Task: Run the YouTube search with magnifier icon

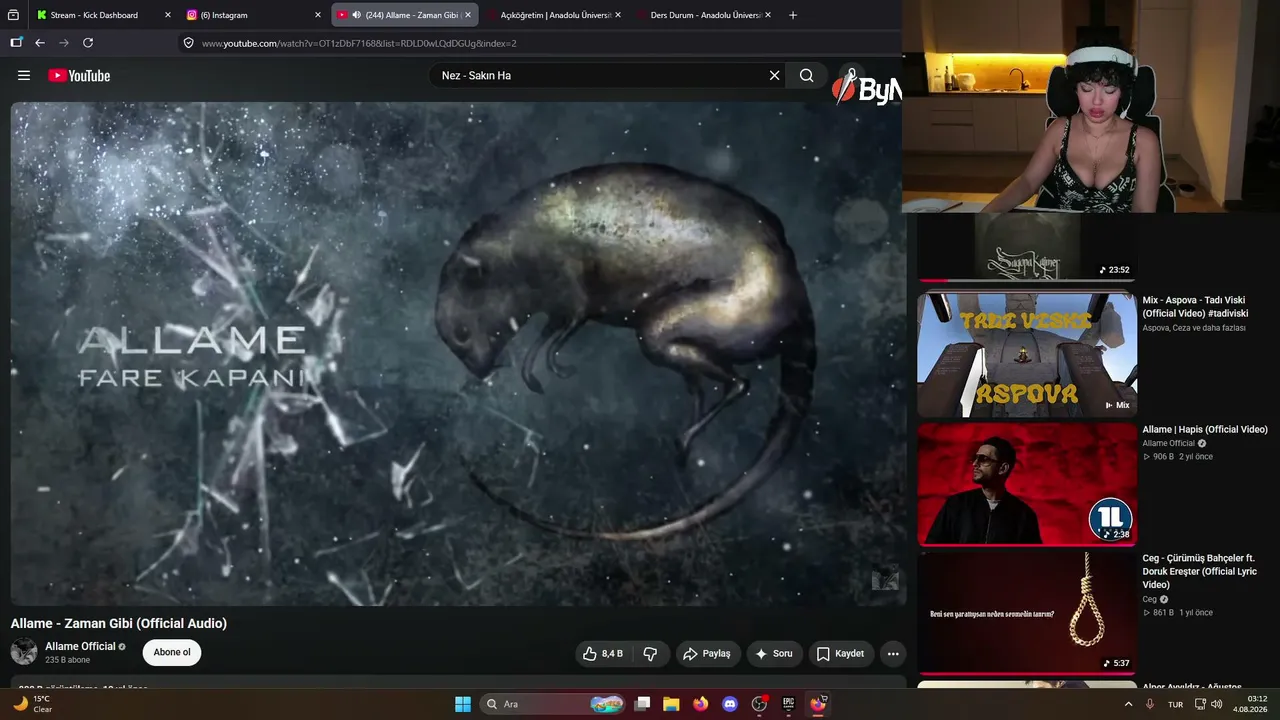Action: (x=806, y=75)
